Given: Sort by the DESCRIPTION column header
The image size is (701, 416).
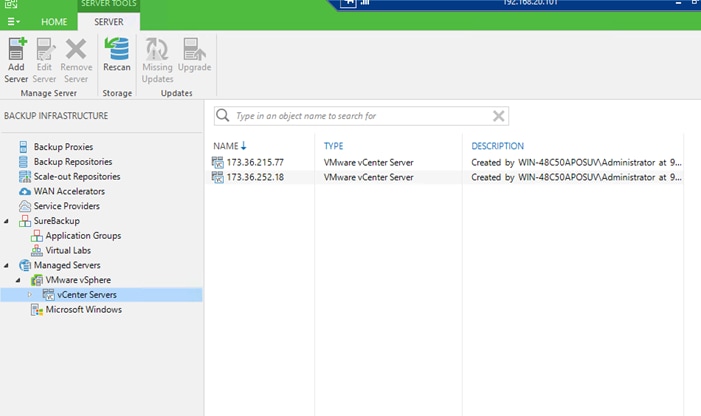Looking at the screenshot, I should 497,146.
